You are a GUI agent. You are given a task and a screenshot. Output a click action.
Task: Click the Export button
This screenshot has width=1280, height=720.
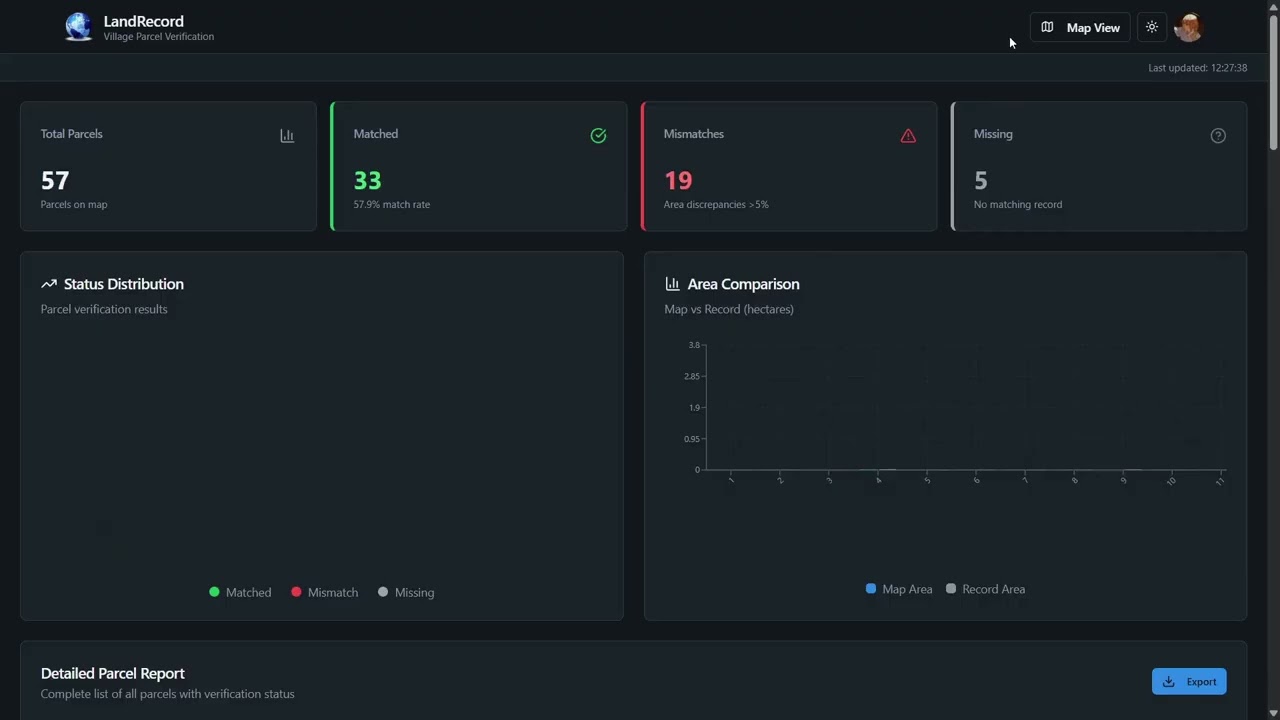click(x=1189, y=681)
